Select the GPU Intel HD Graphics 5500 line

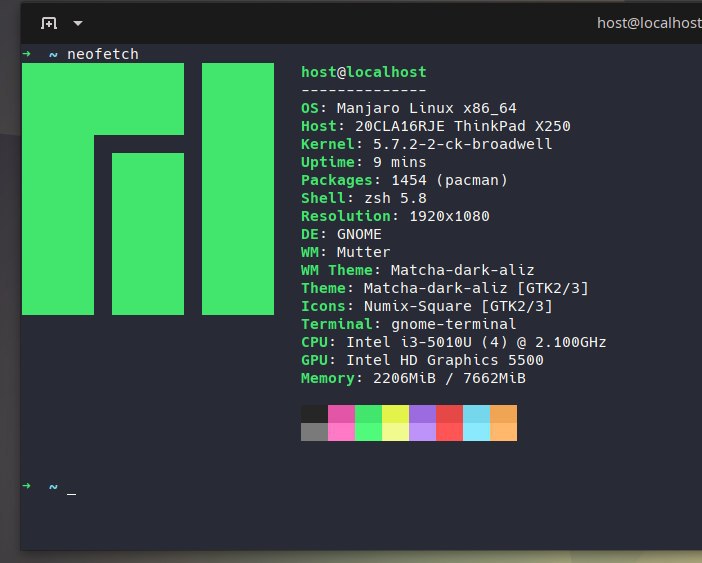[422, 360]
